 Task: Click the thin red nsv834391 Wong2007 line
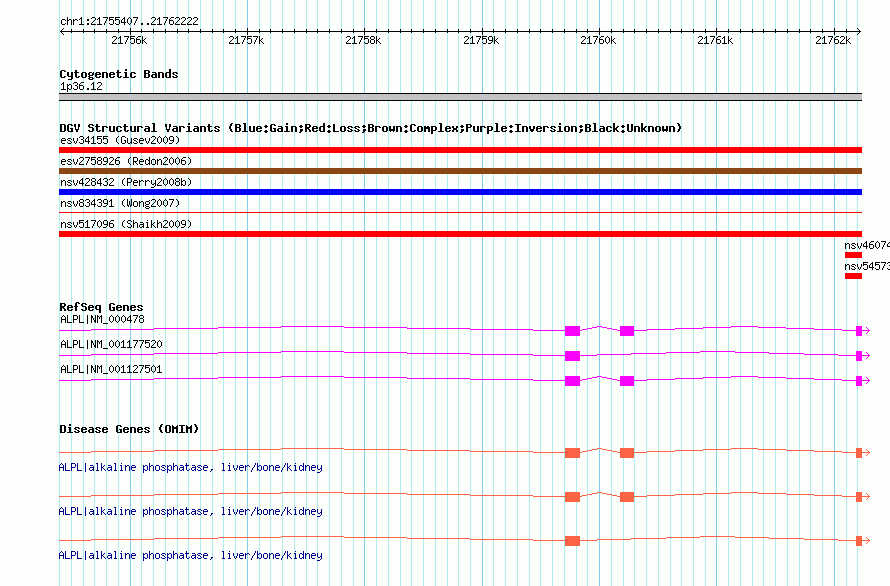pyautogui.click(x=460, y=212)
